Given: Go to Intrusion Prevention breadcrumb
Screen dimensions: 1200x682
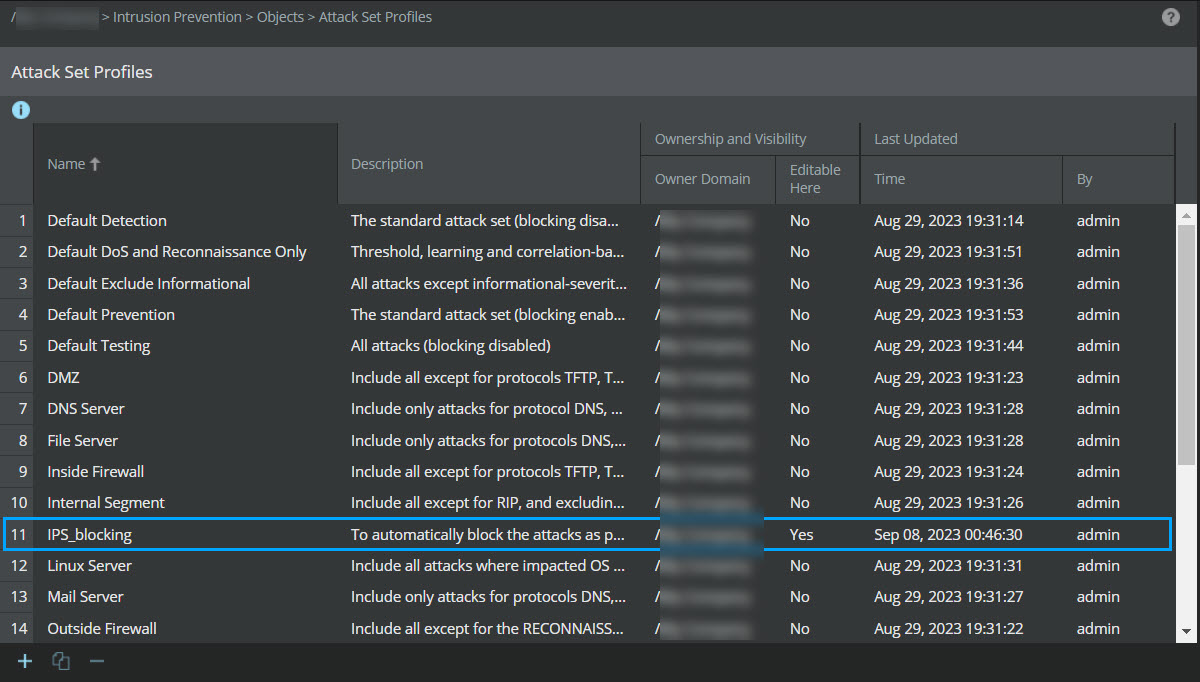Looking at the screenshot, I should (177, 17).
